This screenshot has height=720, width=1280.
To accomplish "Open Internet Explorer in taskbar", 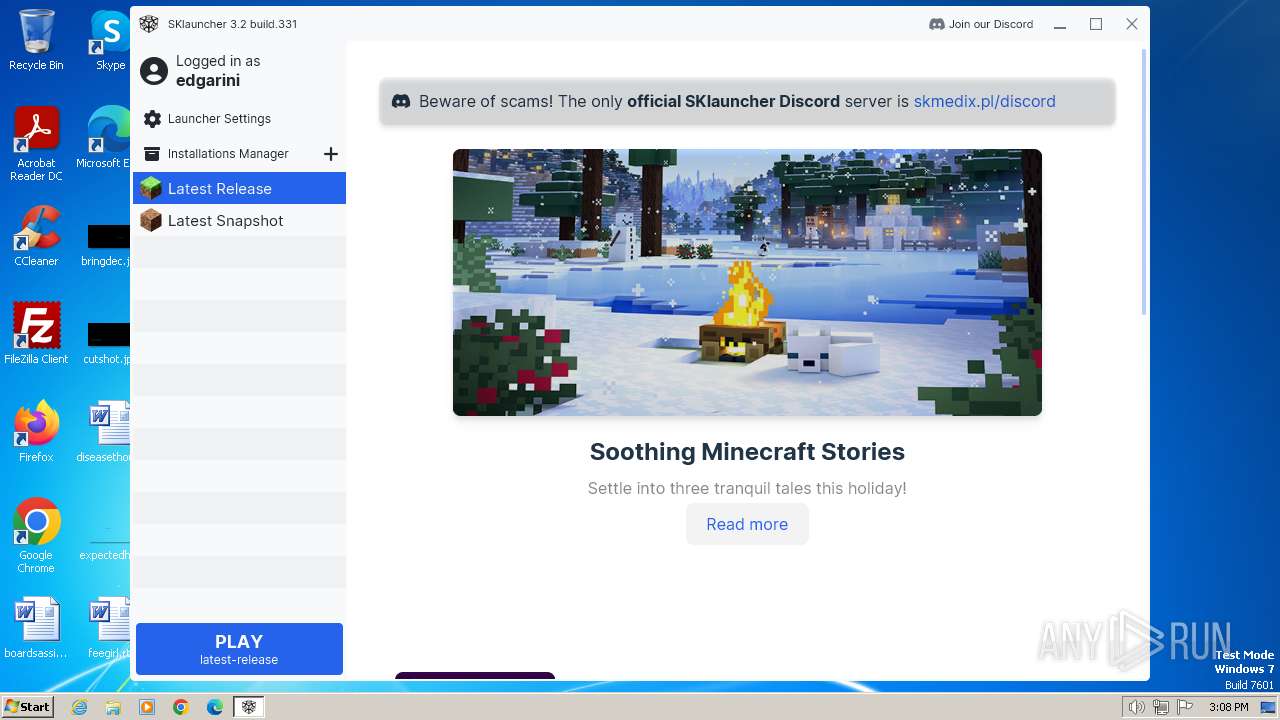I will 79,707.
